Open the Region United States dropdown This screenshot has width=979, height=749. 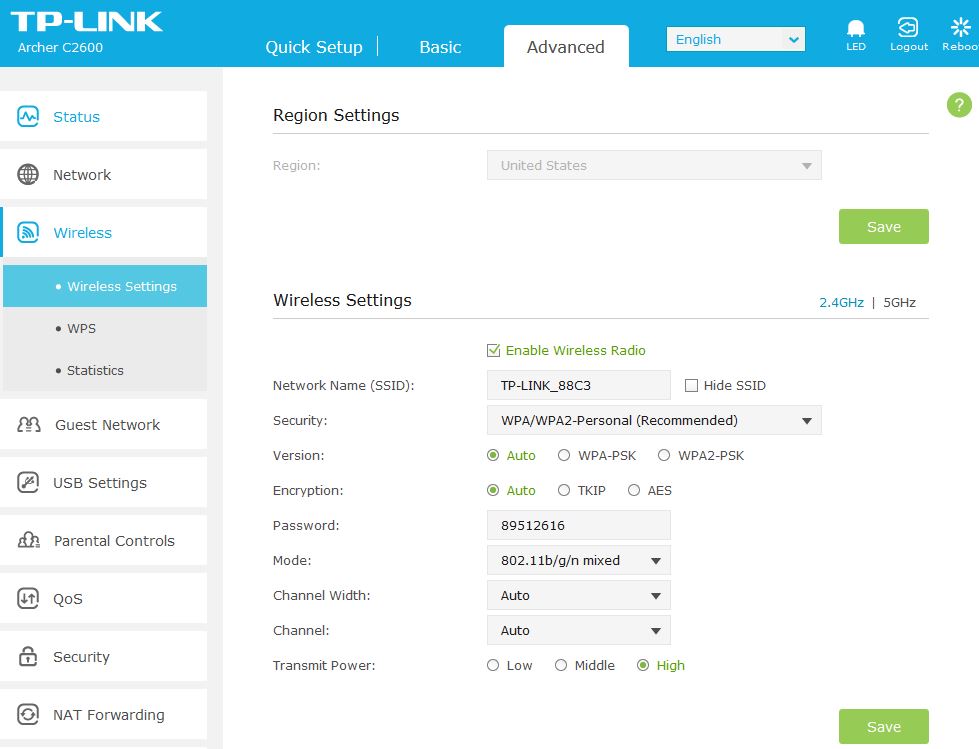[x=654, y=165]
